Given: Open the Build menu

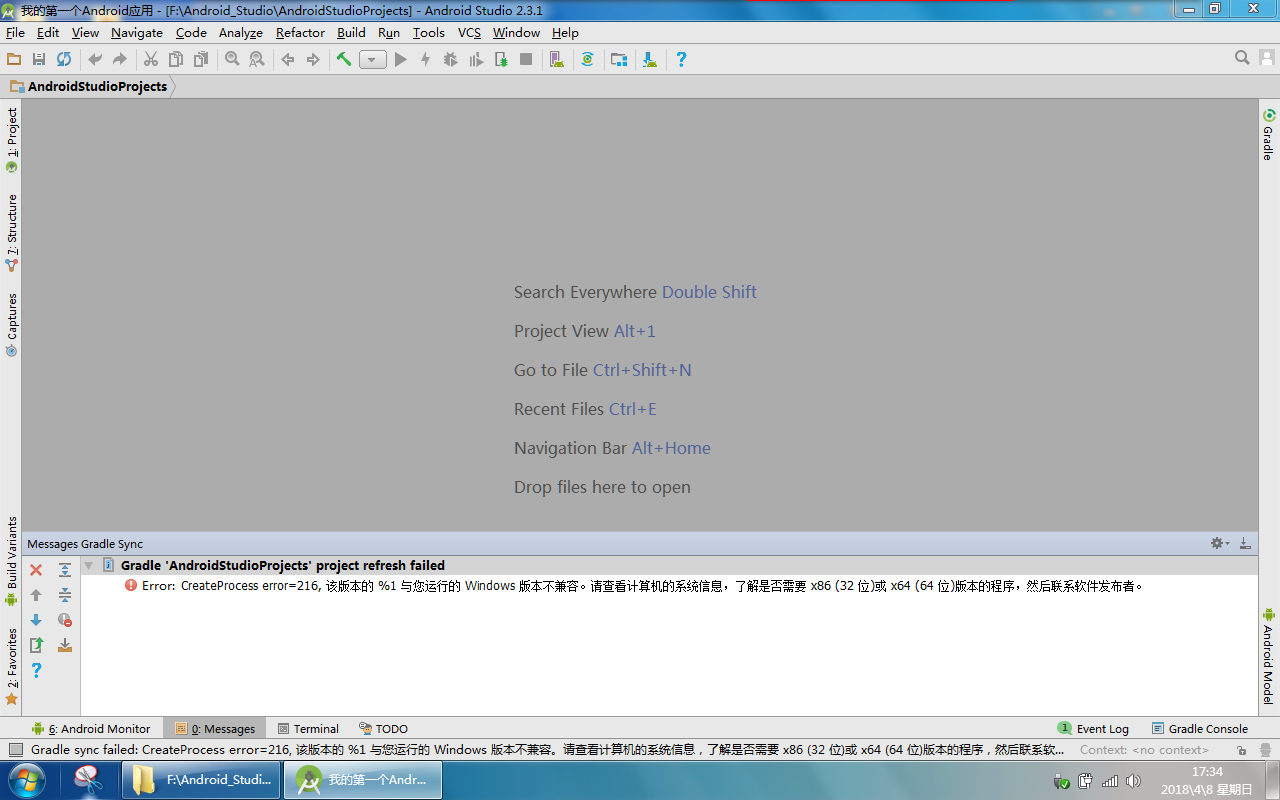Looking at the screenshot, I should (351, 32).
